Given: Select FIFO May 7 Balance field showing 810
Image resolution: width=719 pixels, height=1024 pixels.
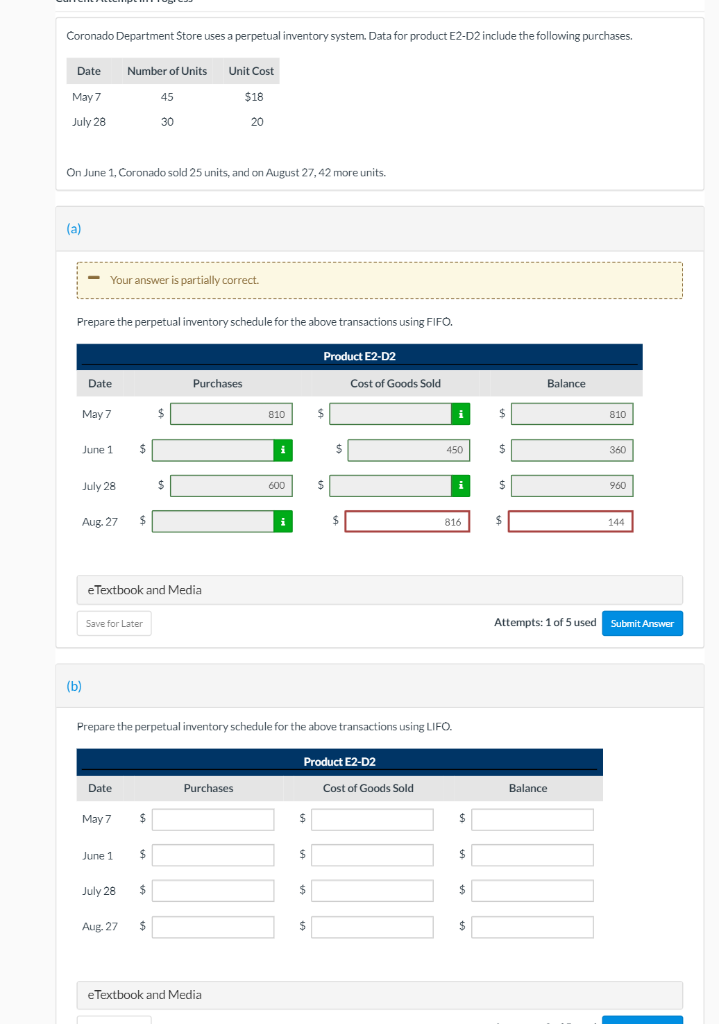Looking at the screenshot, I should 572,414.
